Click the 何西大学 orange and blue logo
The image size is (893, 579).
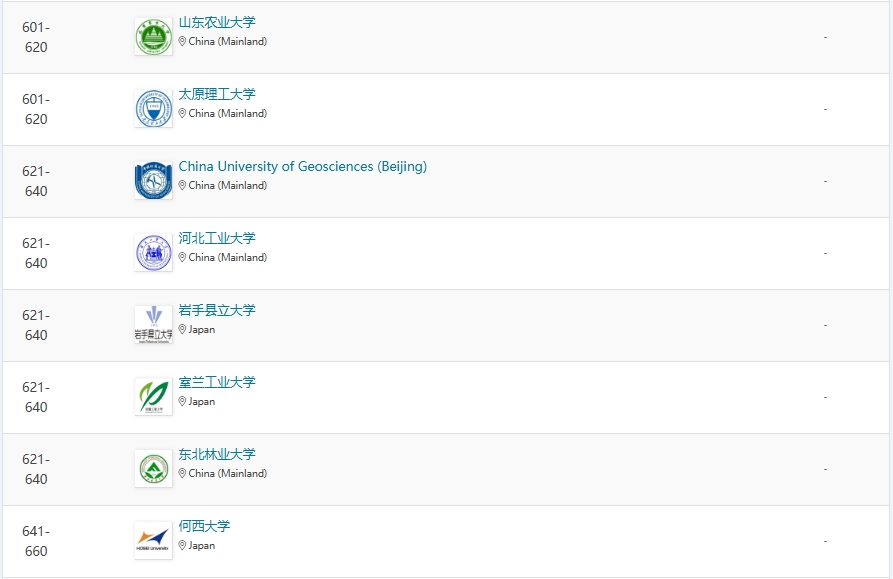click(154, 541)
